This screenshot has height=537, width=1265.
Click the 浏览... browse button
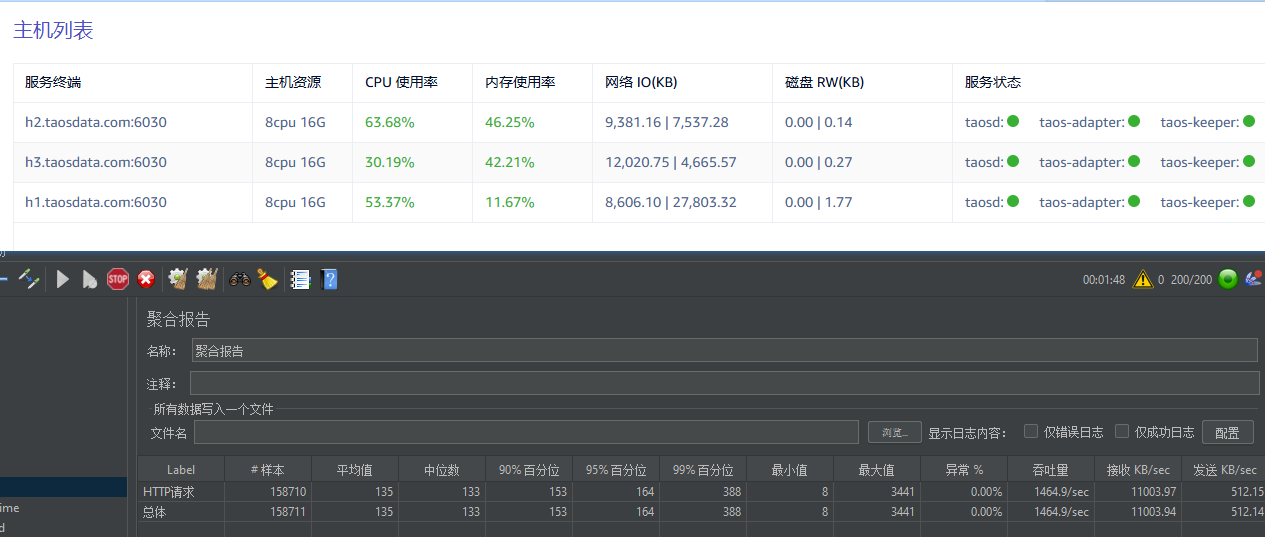coord(894,433)
